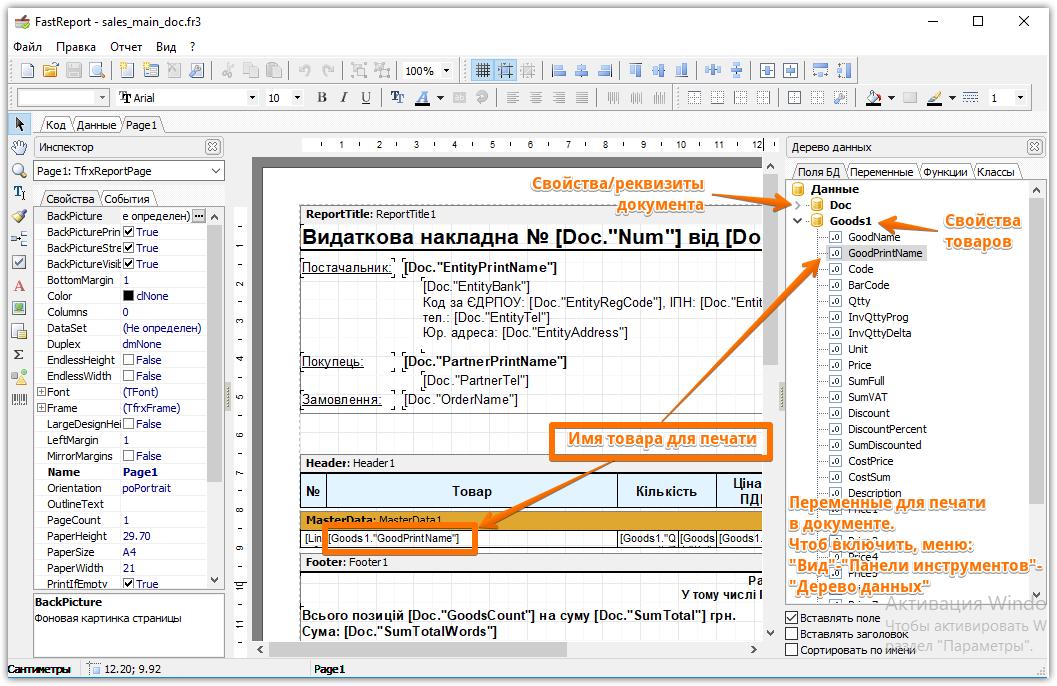
Task: Open the Правка menu
Action: [76, 46]
